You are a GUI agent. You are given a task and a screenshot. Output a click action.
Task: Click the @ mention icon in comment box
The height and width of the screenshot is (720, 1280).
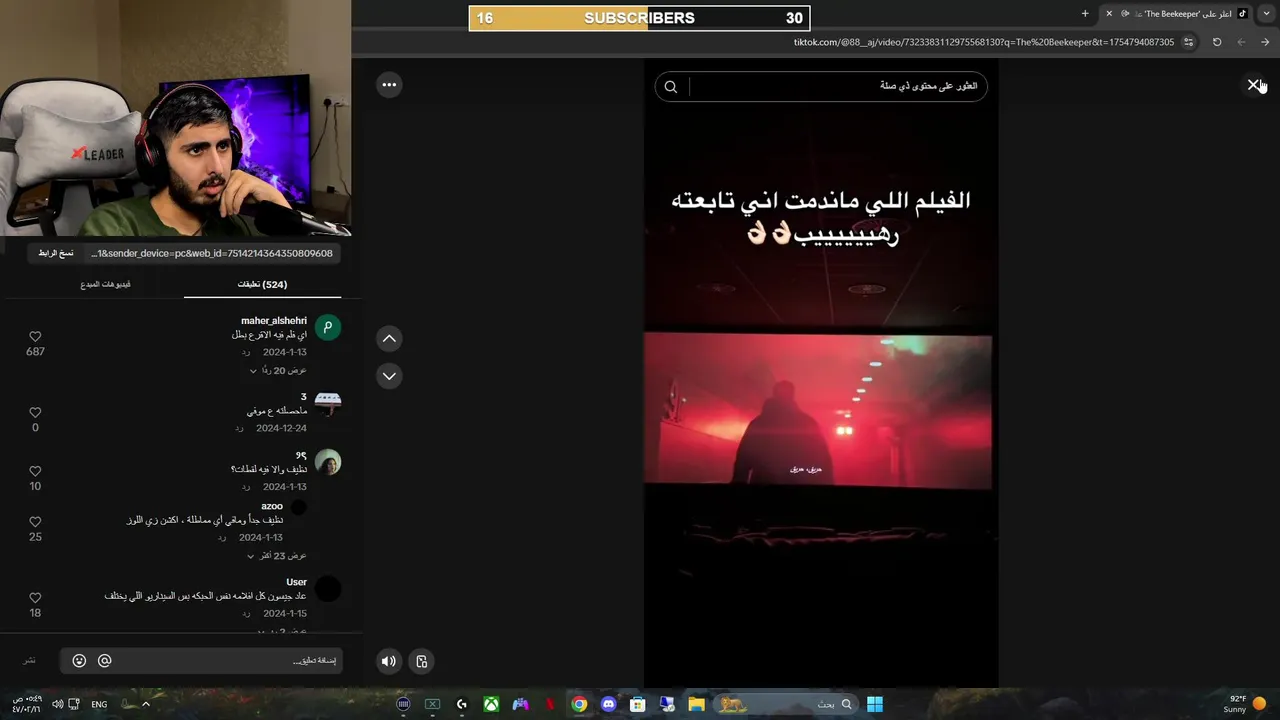tap(104, 661)
